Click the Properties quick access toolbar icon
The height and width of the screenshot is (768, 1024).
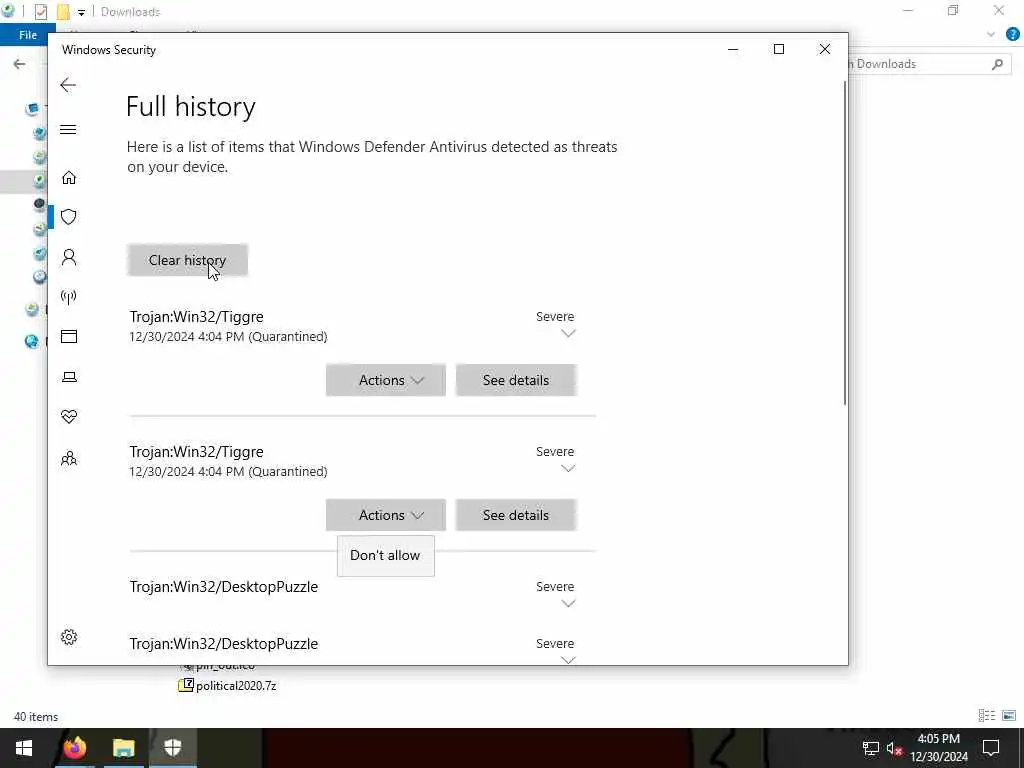40,12
